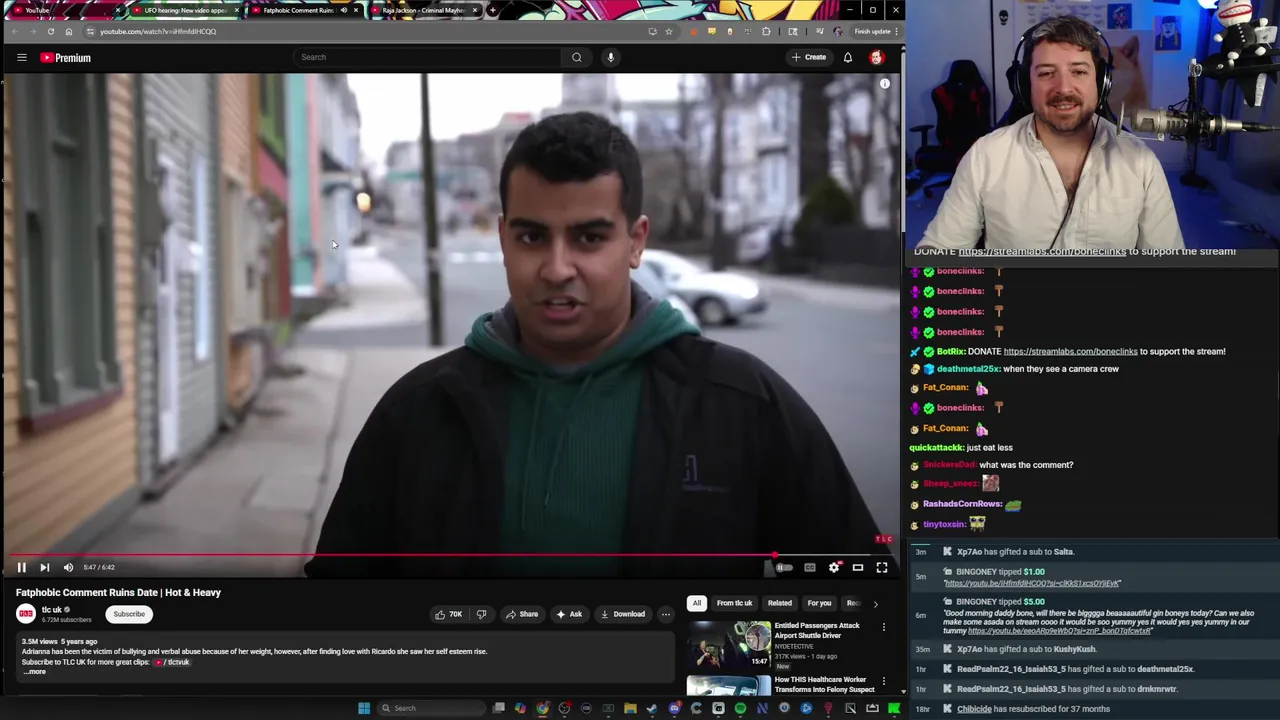Show more chips with the right chevron
The height and width of the screenshot is (720, 1280).
pos(876,603)
